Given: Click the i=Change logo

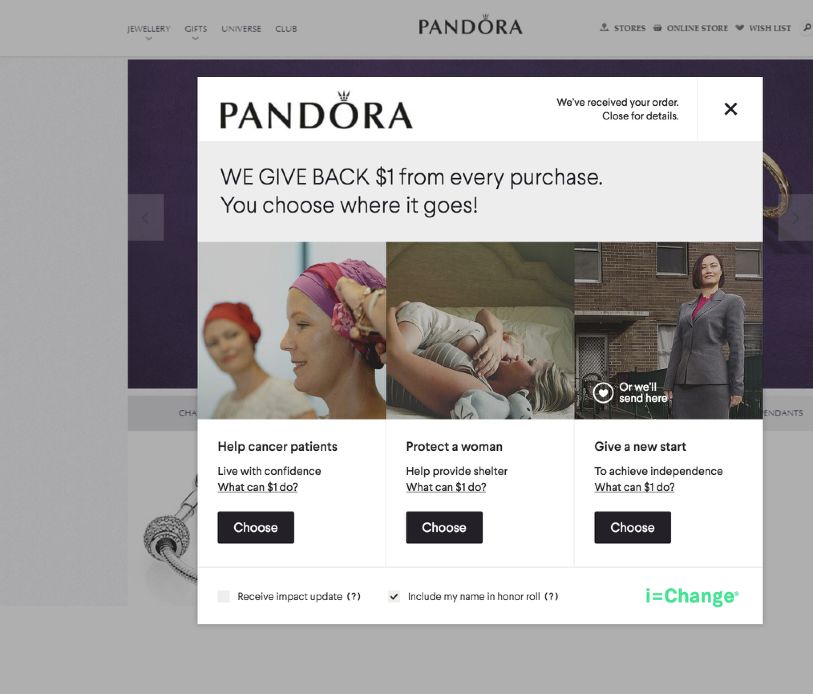Looking at the screenshot, I should [x=692, y=596].
